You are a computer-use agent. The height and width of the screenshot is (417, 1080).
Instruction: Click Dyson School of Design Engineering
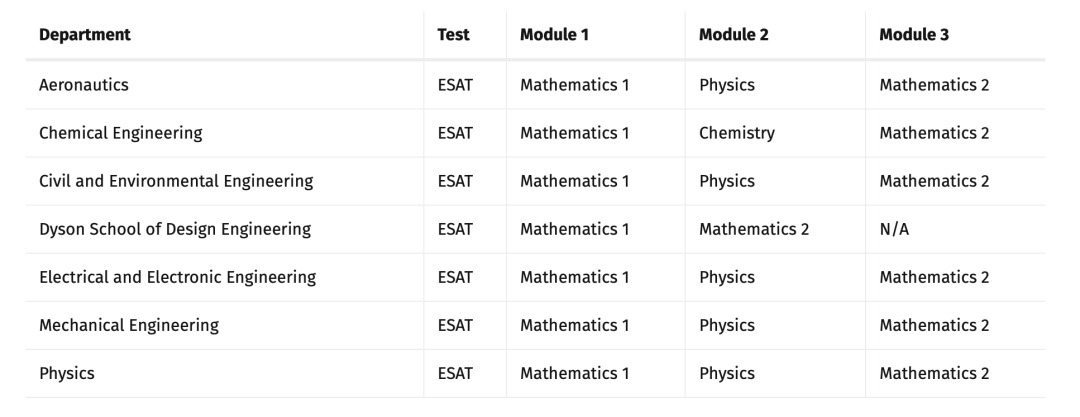175,229
